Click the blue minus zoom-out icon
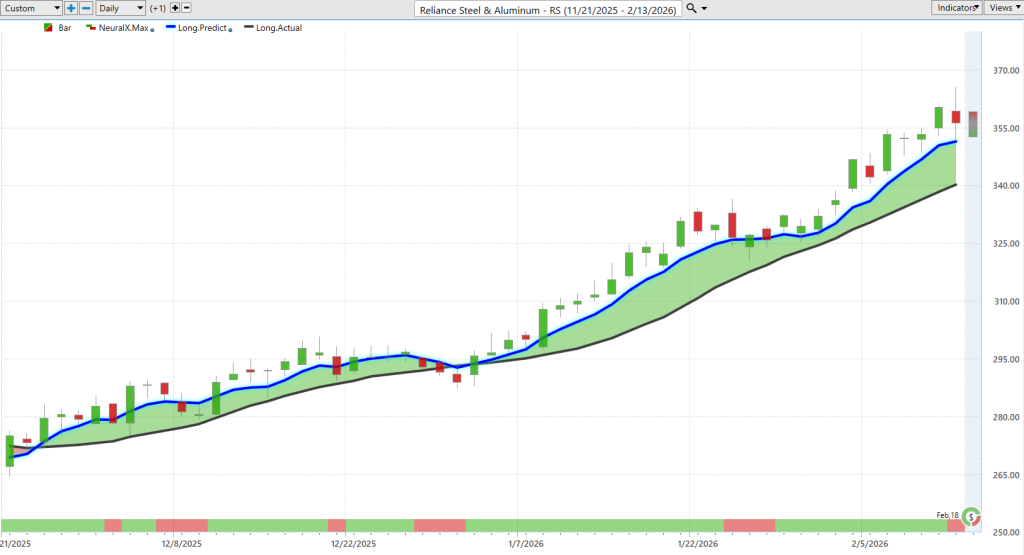 (x=86, y=8)
